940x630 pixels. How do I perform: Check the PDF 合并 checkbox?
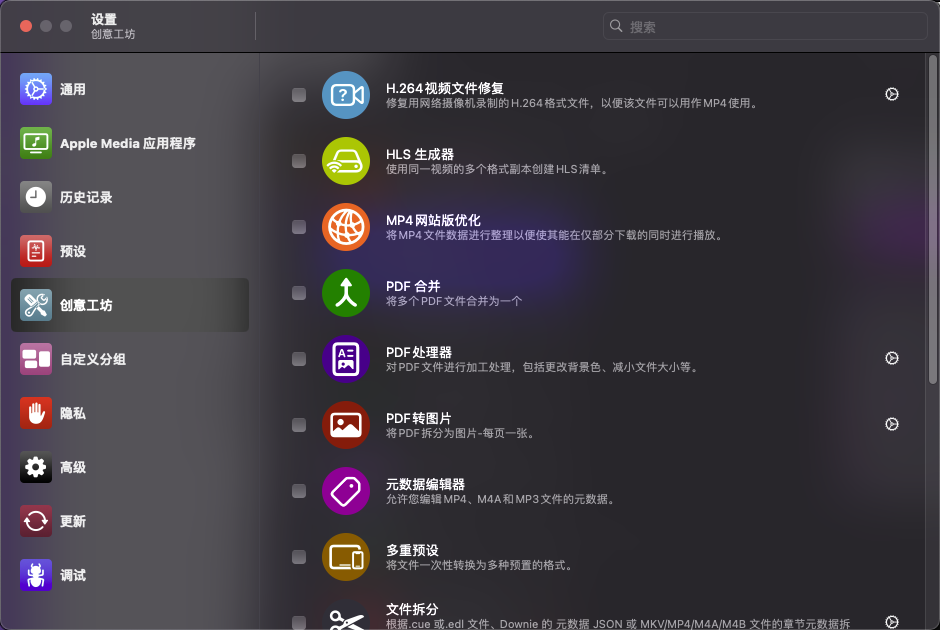299,293
